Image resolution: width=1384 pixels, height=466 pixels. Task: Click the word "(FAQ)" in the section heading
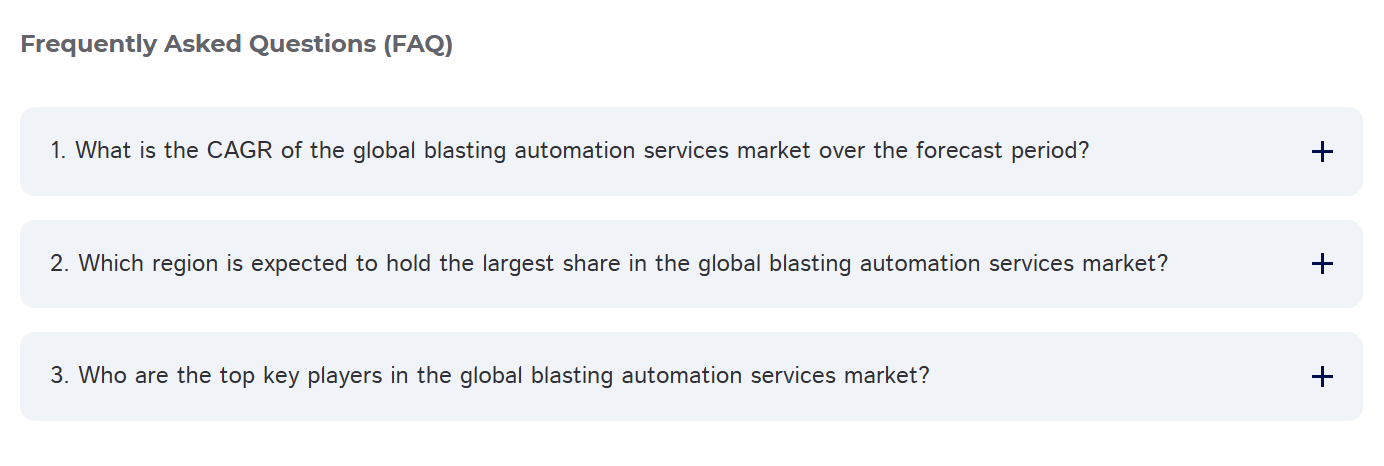(417, 45)
